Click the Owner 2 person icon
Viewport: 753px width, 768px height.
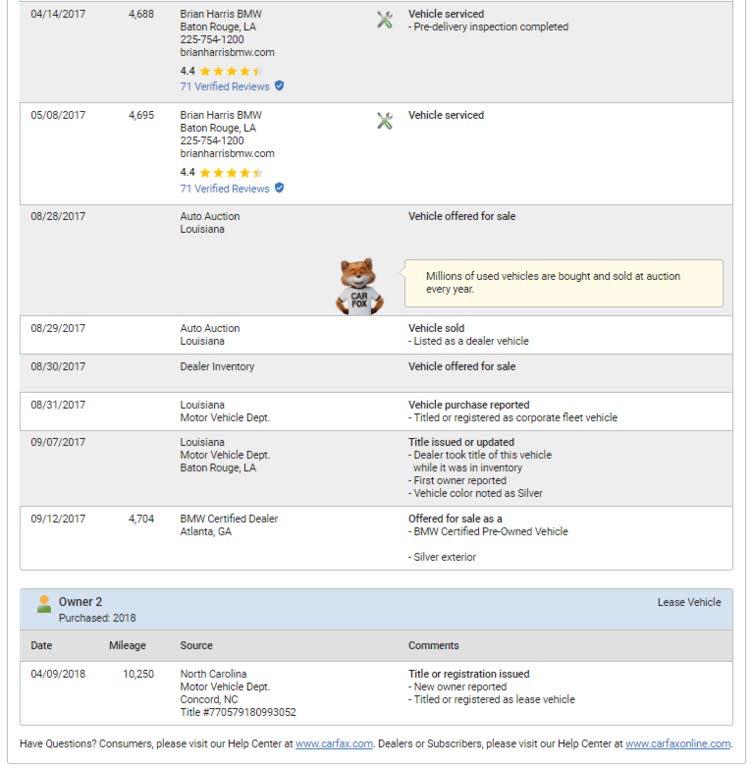43,604
